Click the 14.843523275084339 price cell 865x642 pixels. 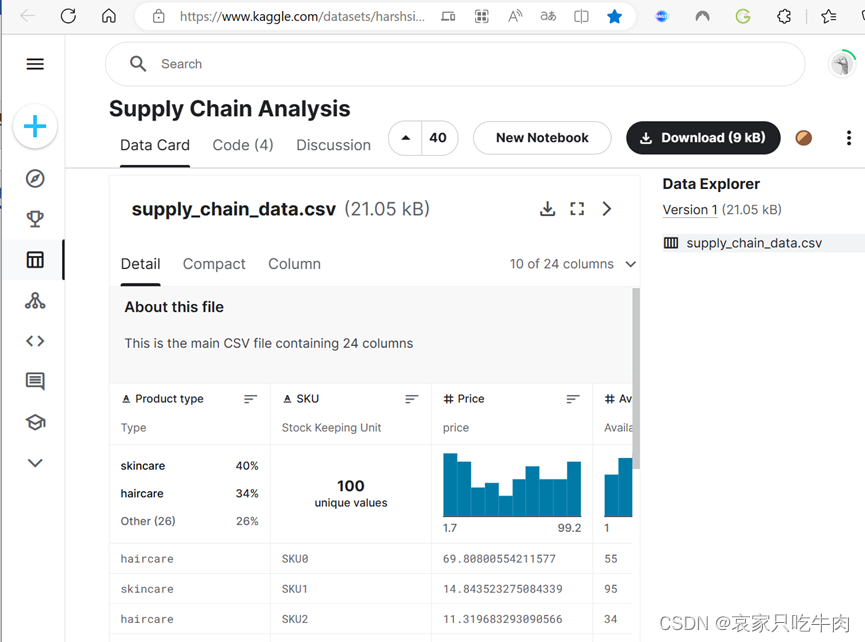click(512, 589)
